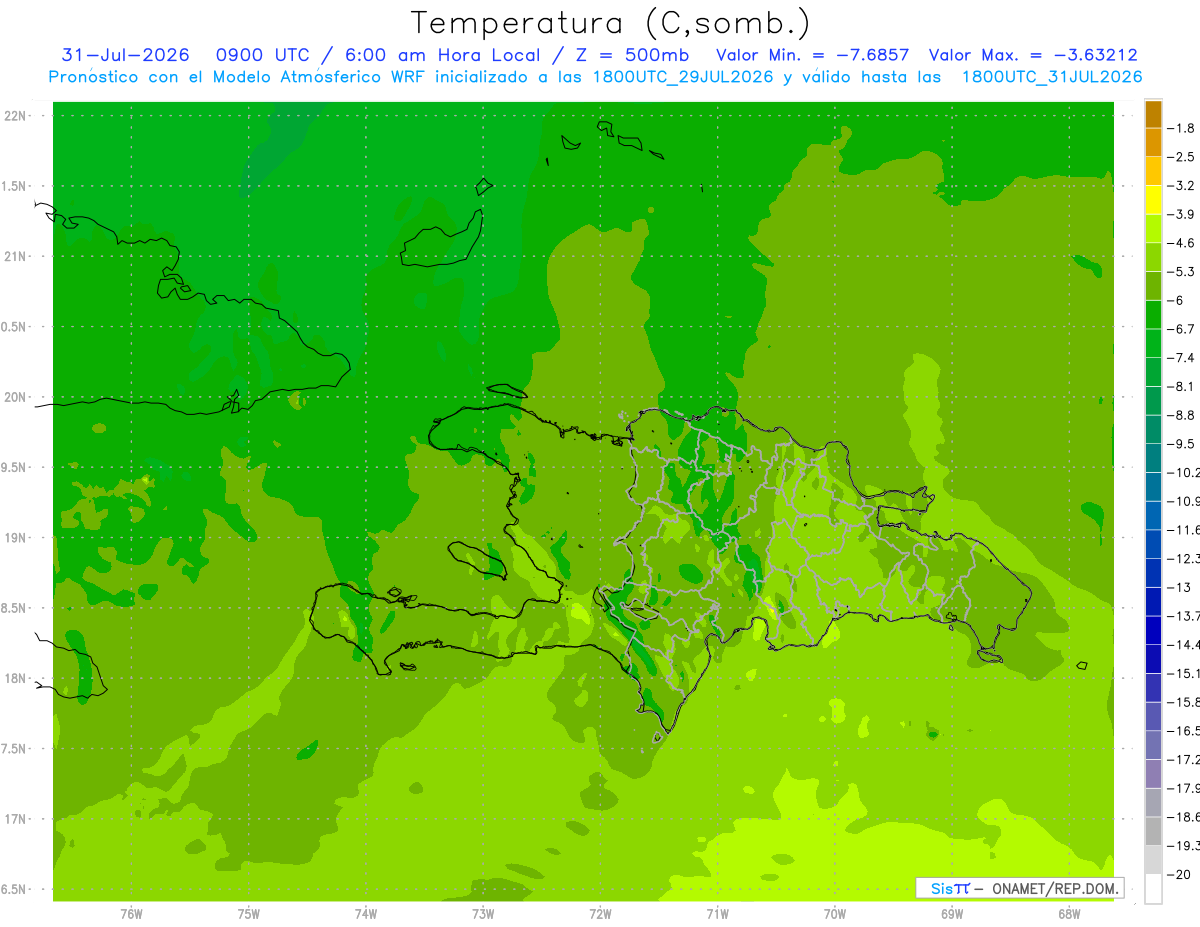Click the 'Valor Min. = -7.6857' readout
The width and height of the screenshot is (1200, 927).
(813, 55)
